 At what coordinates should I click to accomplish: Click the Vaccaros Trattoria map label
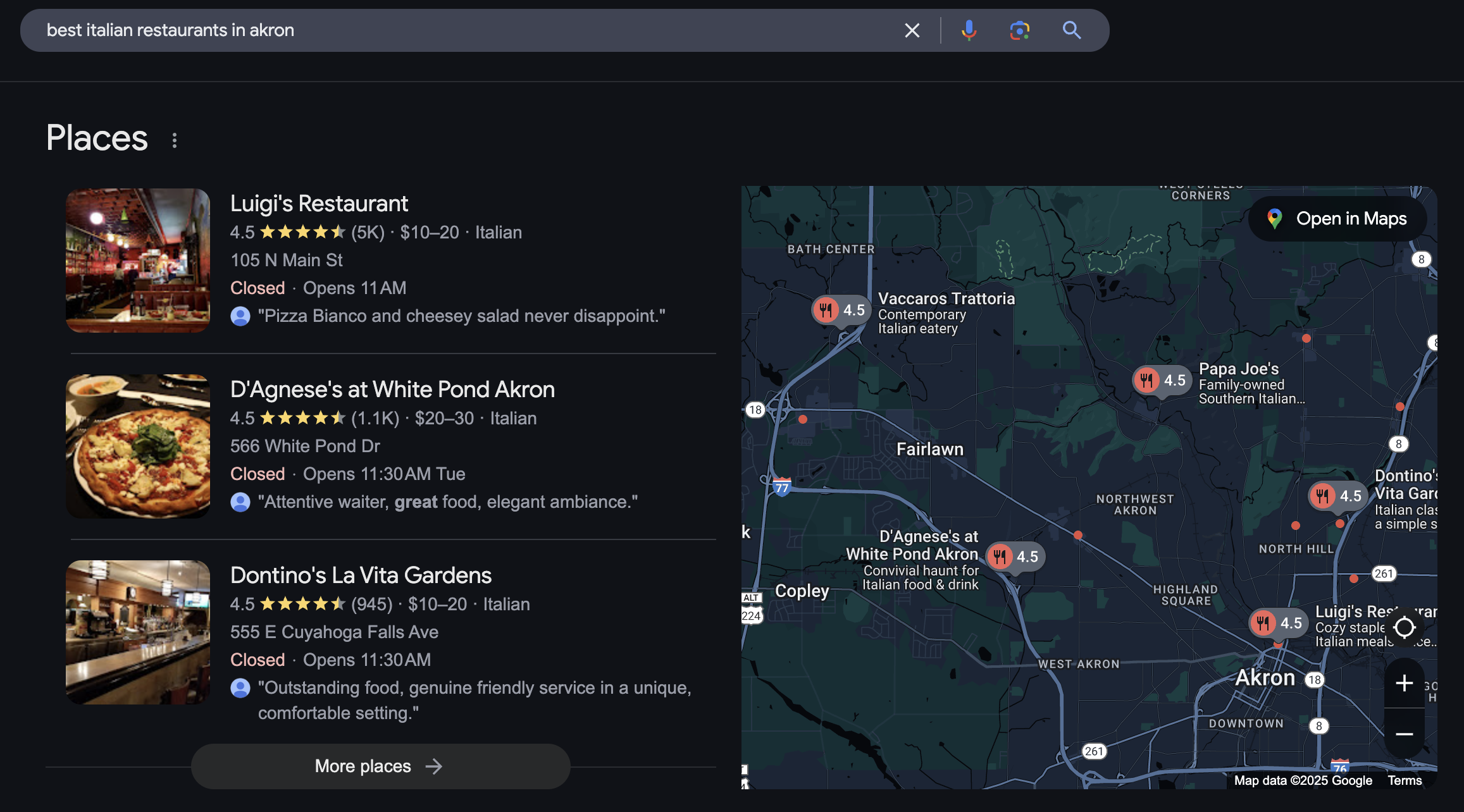point(946,298)
